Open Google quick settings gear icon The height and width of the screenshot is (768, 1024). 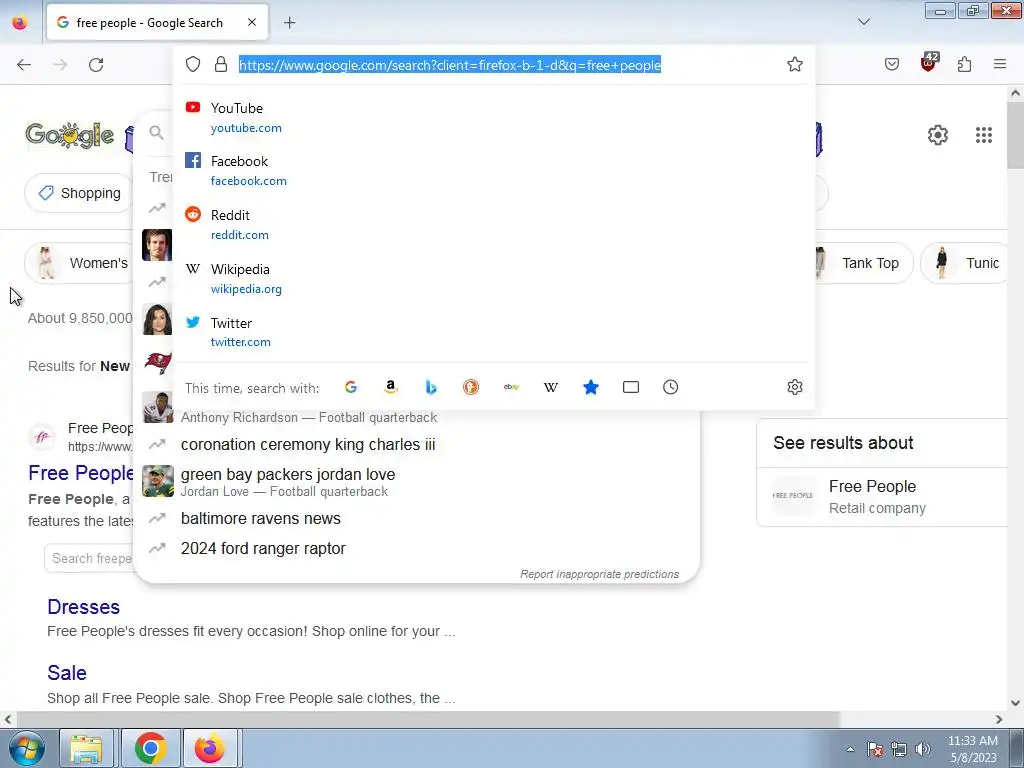pyautogui.click(x=938, y=135)
